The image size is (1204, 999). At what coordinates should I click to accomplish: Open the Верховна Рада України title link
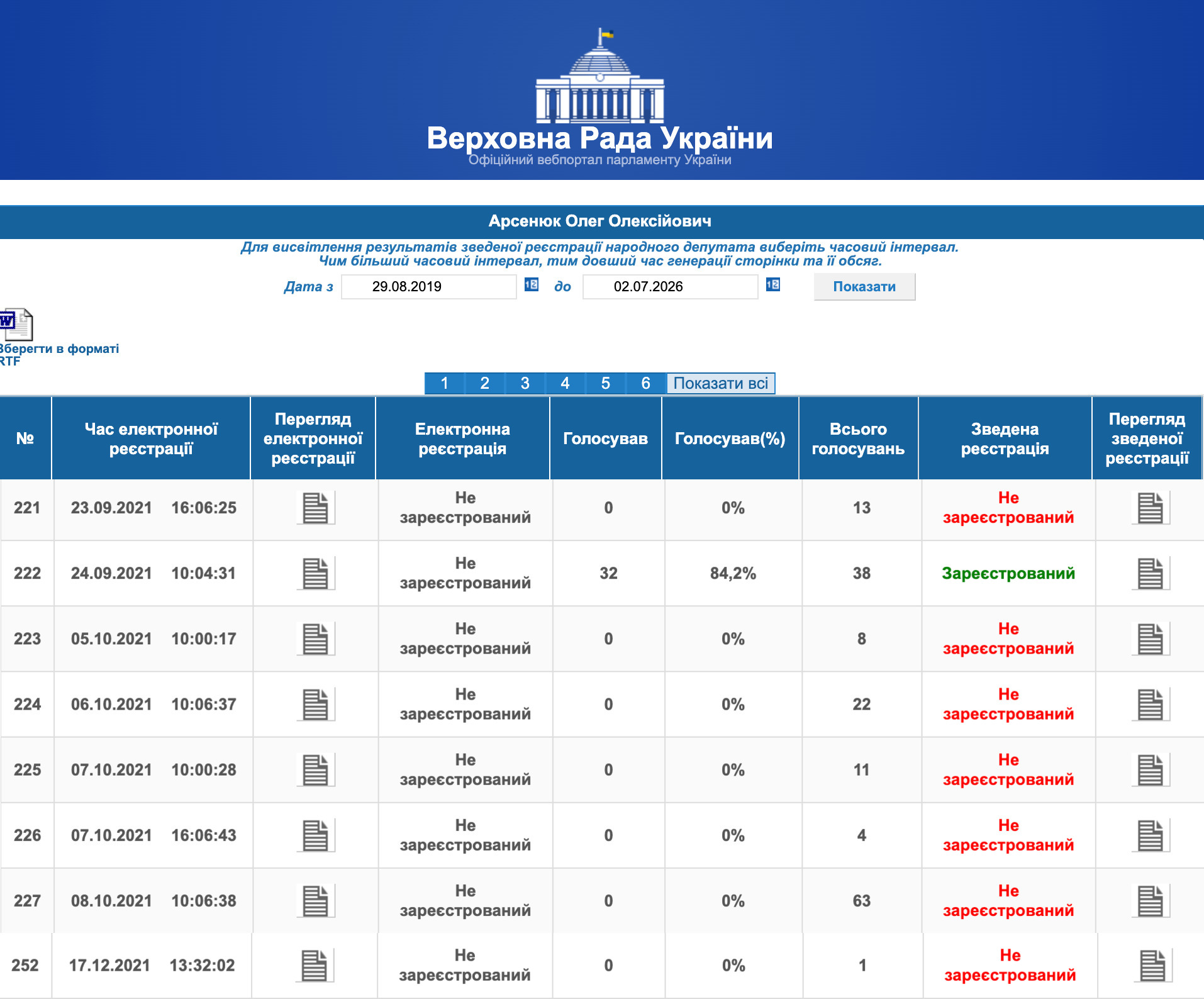pyautogui.click(x=599, y=138)
